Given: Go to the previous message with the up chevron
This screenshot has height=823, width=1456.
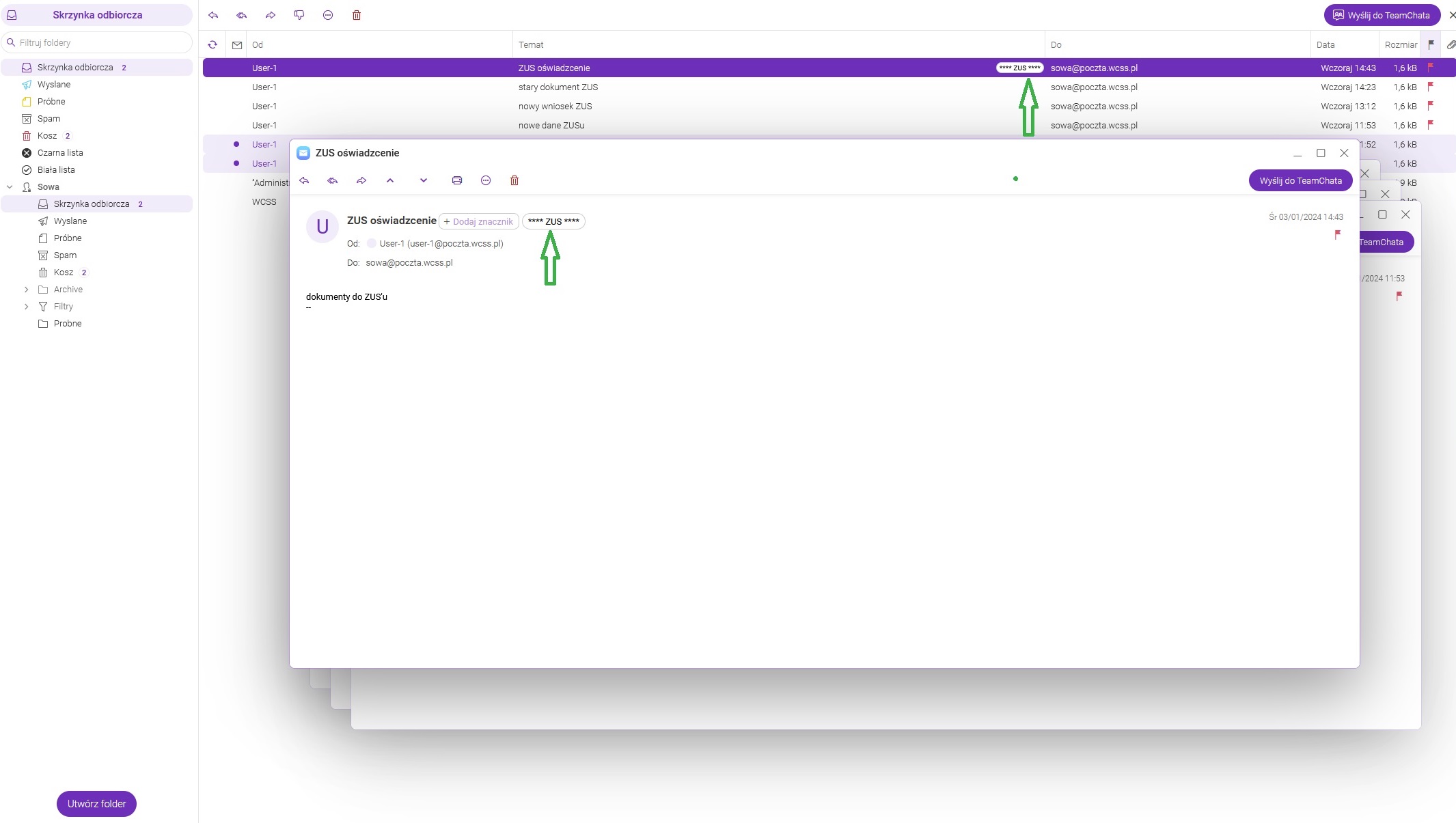Looking at the screenshot, I should [x=389, y=180].
